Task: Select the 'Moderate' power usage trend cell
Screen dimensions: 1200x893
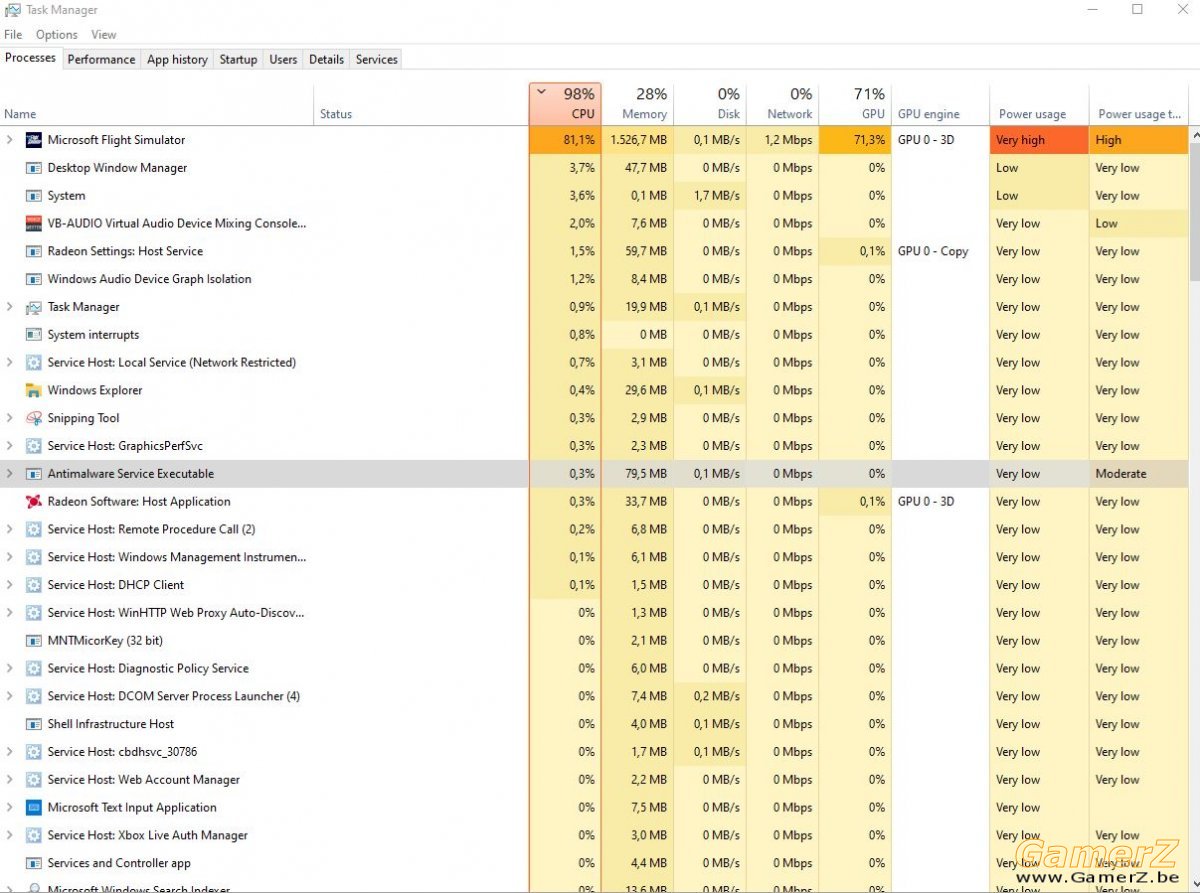Action: coord(1139,474)
